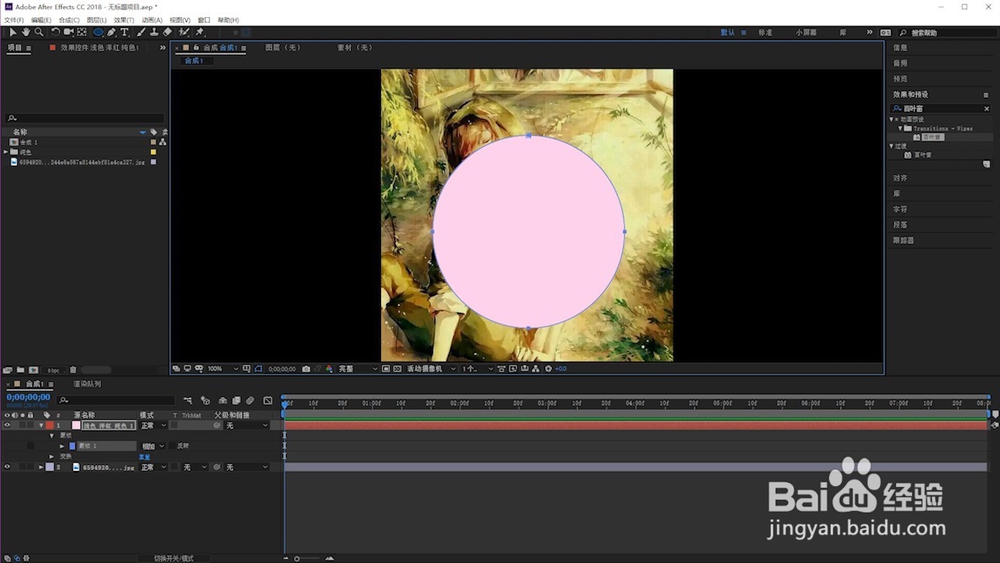Select the Type text tool
Viewport: 1000px width, 563px height.
[124, 32]
